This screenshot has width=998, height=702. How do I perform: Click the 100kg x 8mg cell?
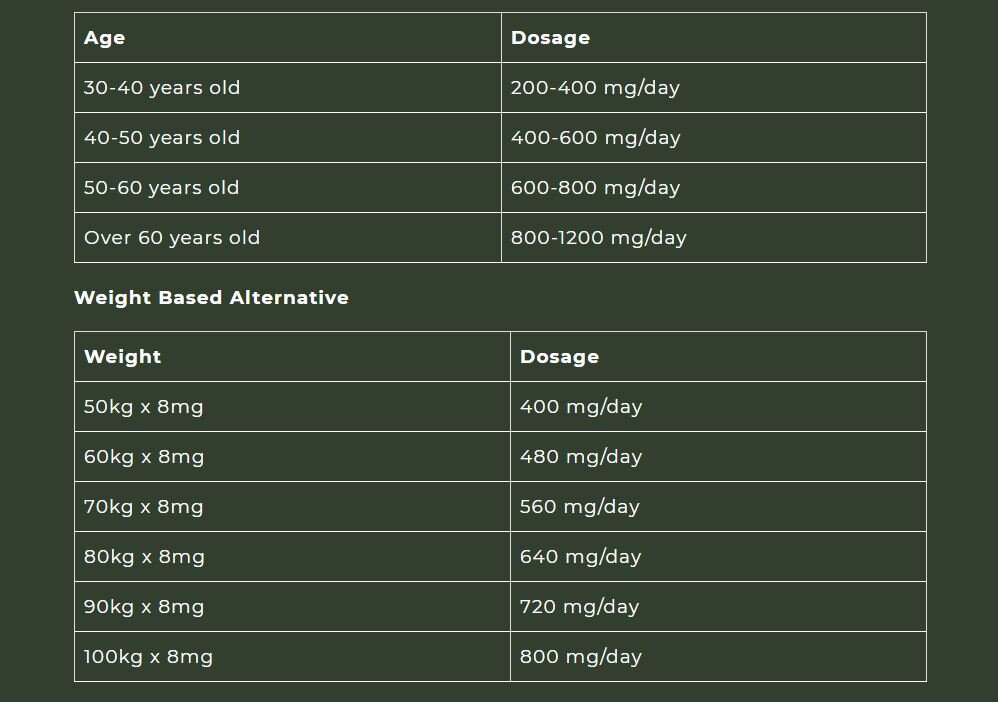[292, 656]
